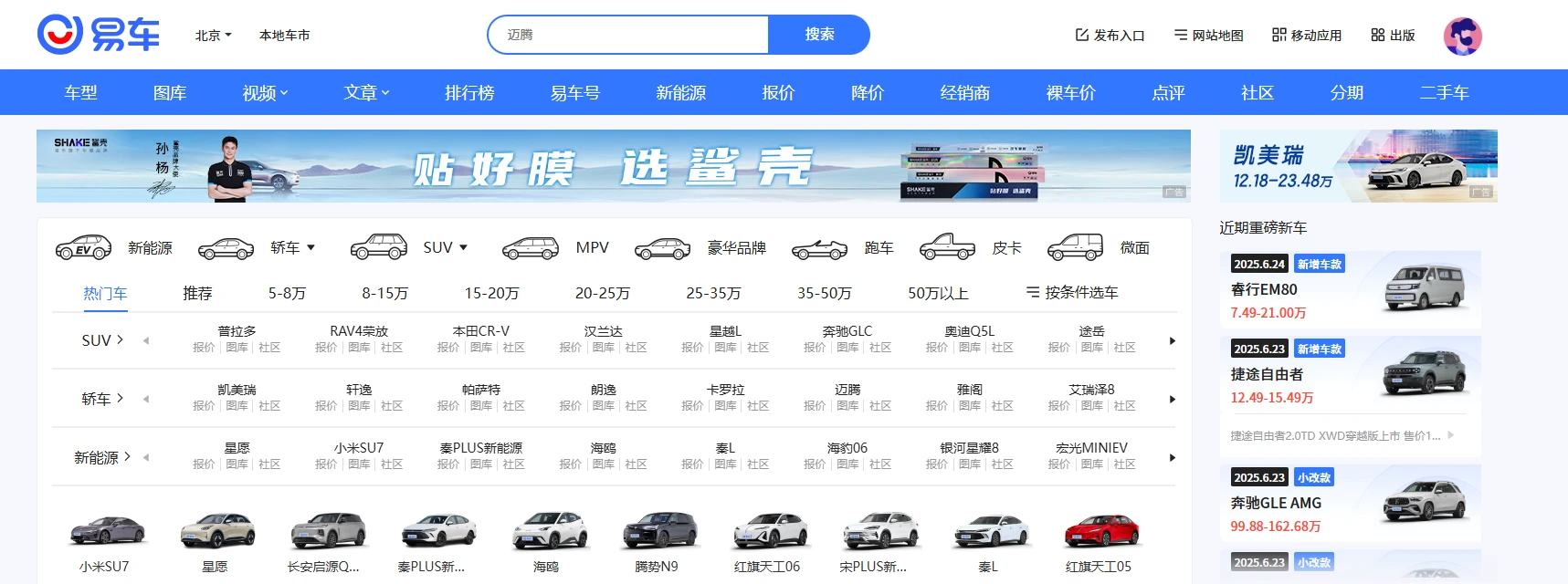This screenshot has height=584, width=1568.
Task: Select the 新能源 EV car icon
Action: pyautogui.click(x=83, y=247)
